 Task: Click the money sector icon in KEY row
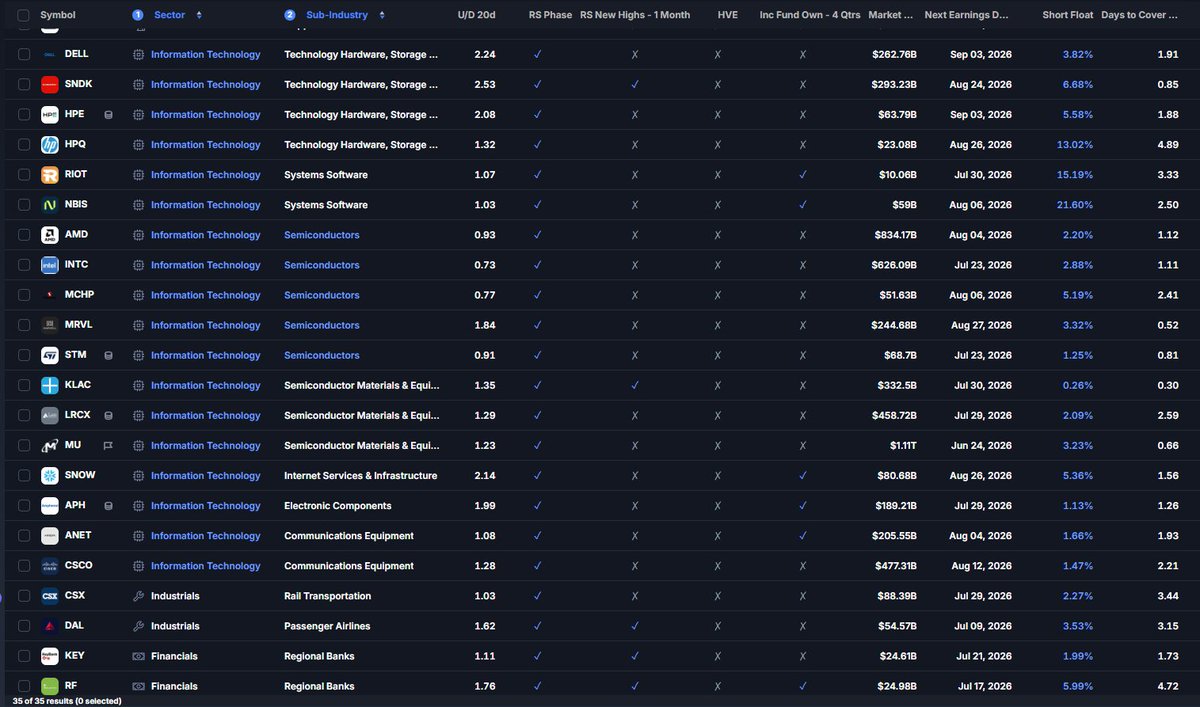pyautogui.click(x=138, y=656)
